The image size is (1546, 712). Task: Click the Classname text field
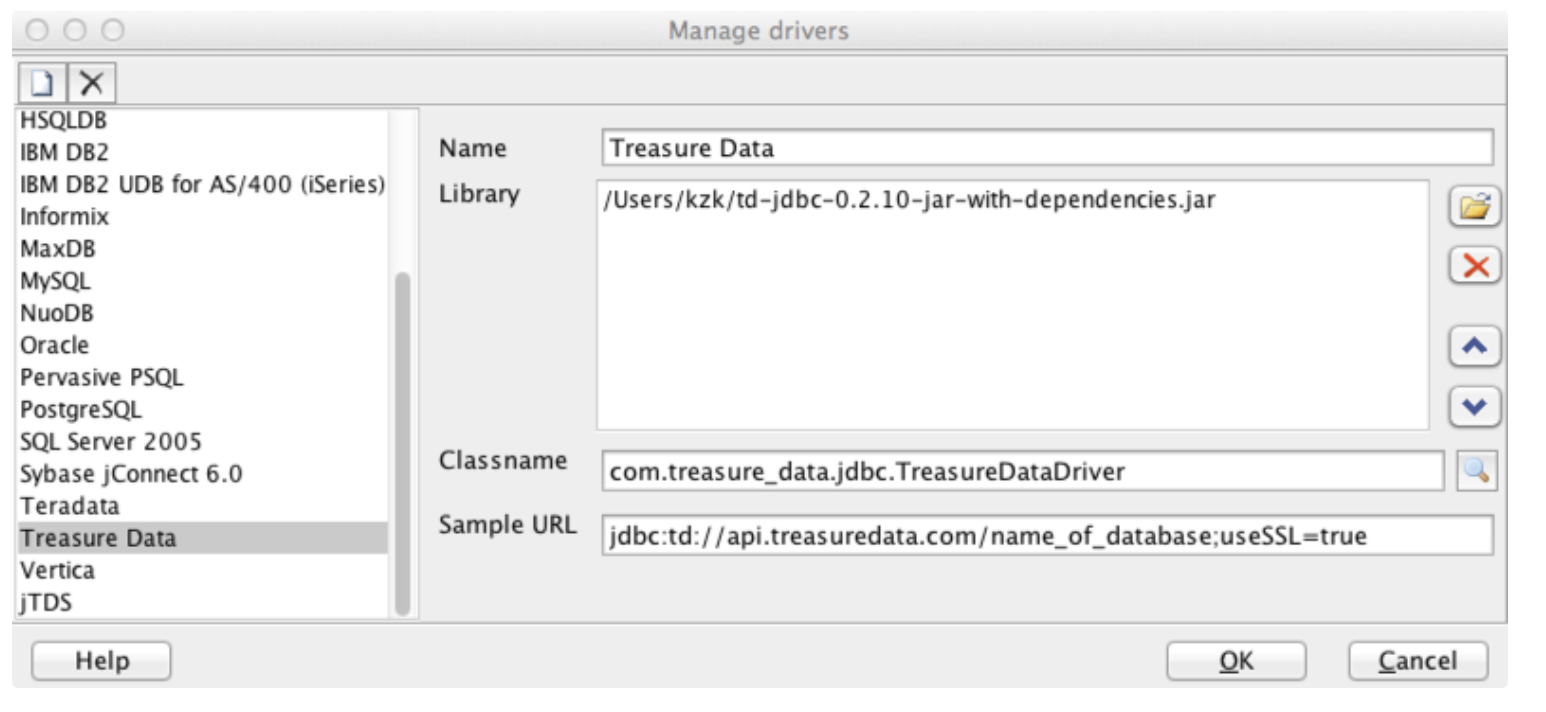(1022, 471)
